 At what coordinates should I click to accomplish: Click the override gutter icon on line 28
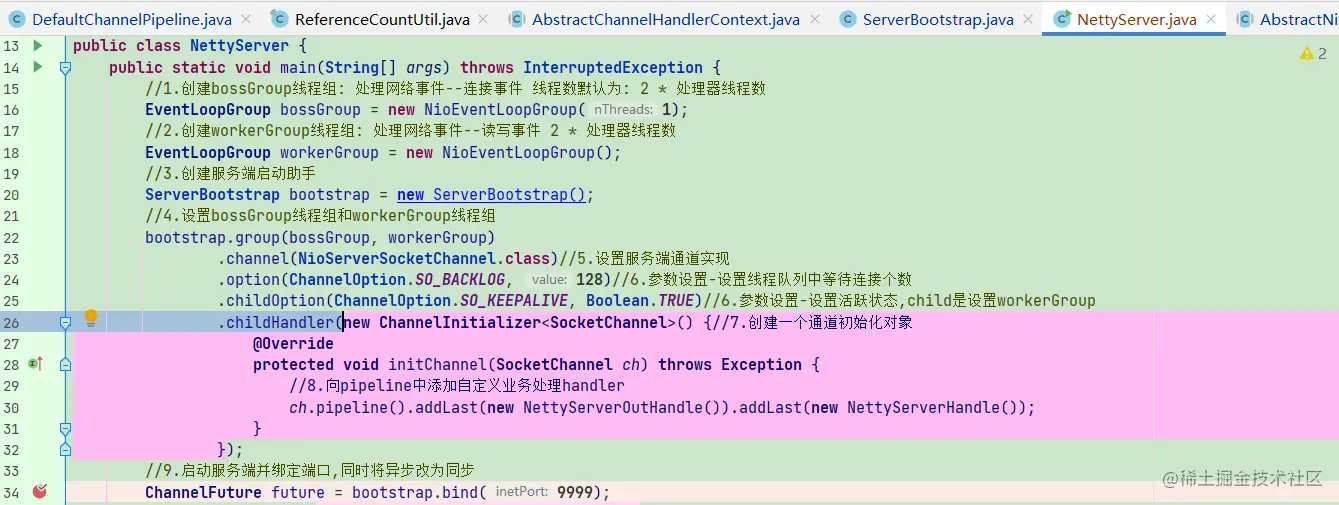click(36, 364)
